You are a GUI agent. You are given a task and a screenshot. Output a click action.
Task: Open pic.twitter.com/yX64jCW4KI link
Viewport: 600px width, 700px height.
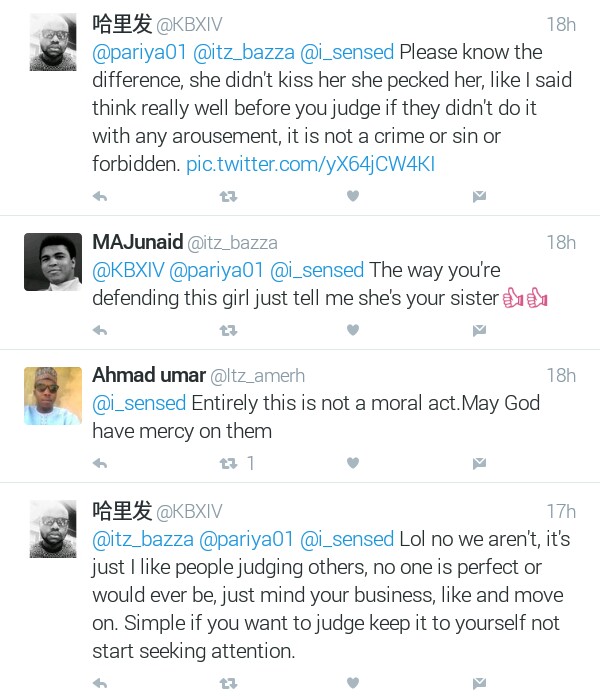point(310,164)
